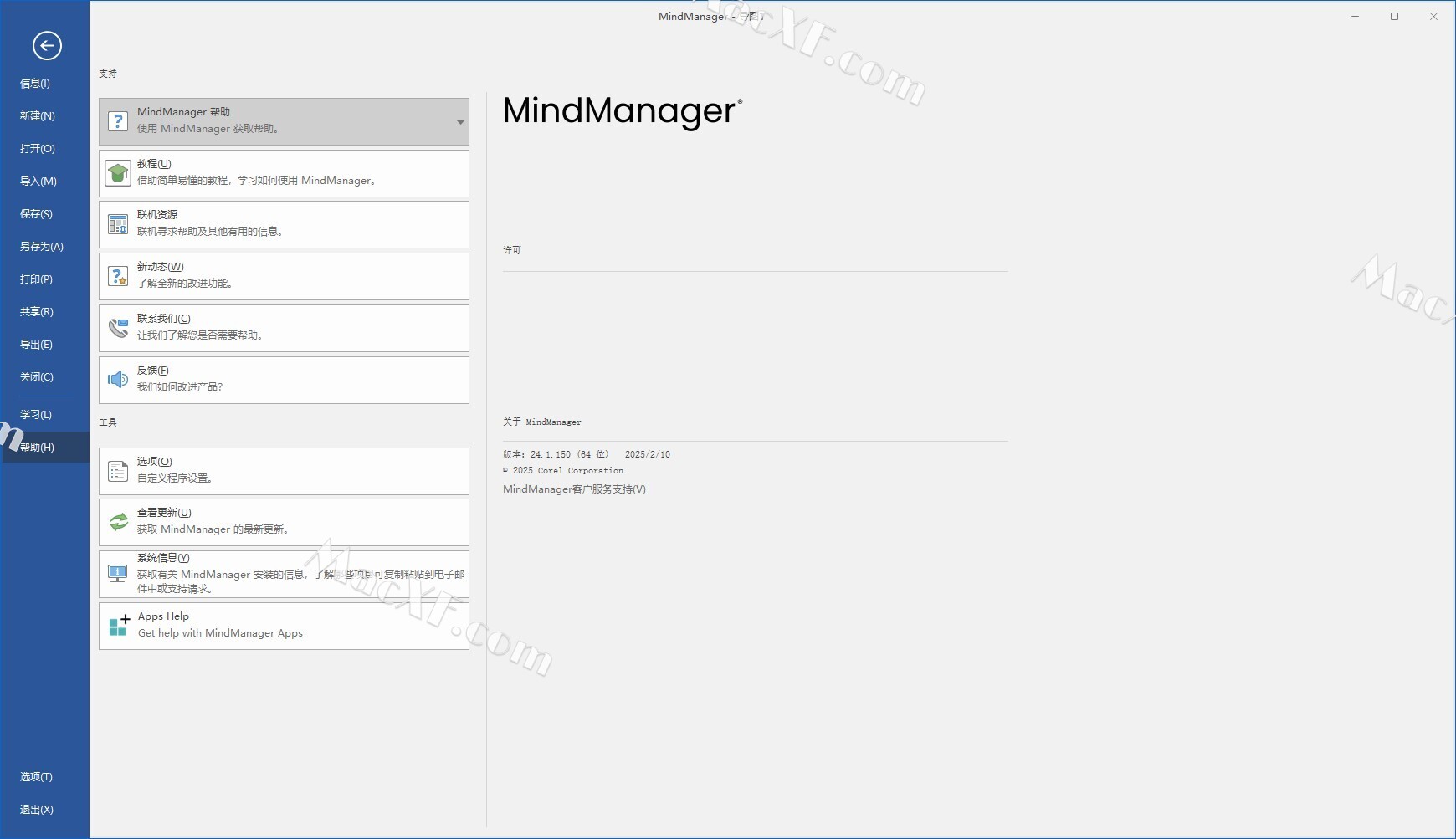
Task: Select 导出(E) in the sidebar
Action: point(44,344)
